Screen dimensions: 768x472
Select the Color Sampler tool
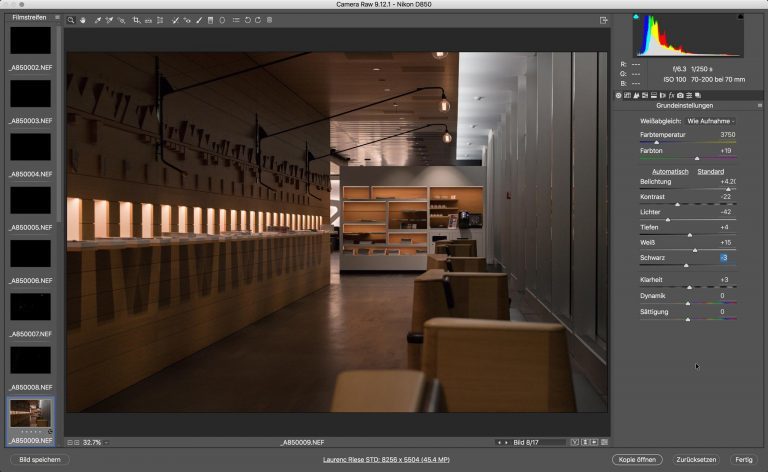pos(109,20)
